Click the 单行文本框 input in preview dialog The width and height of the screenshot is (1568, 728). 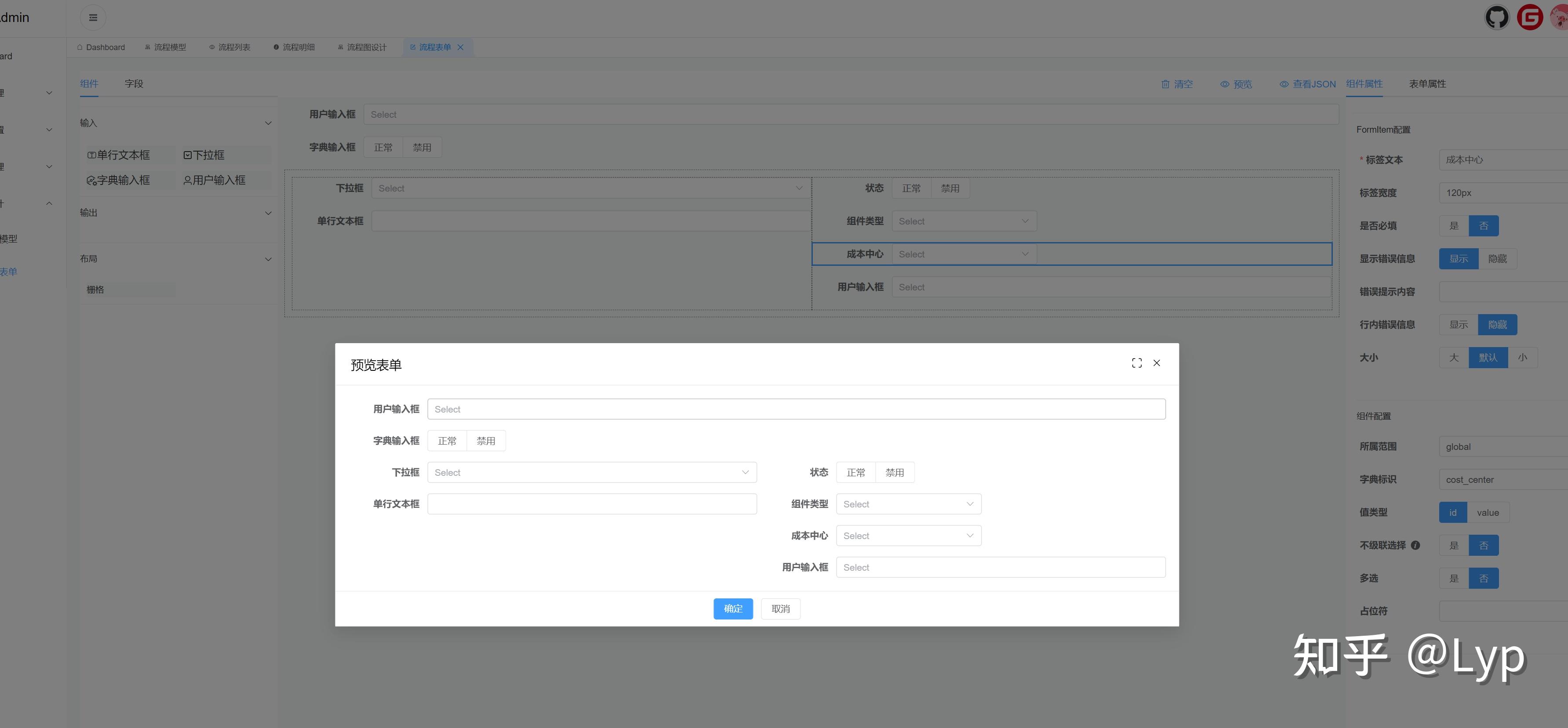pyautogui.click(x=592, y=504)
